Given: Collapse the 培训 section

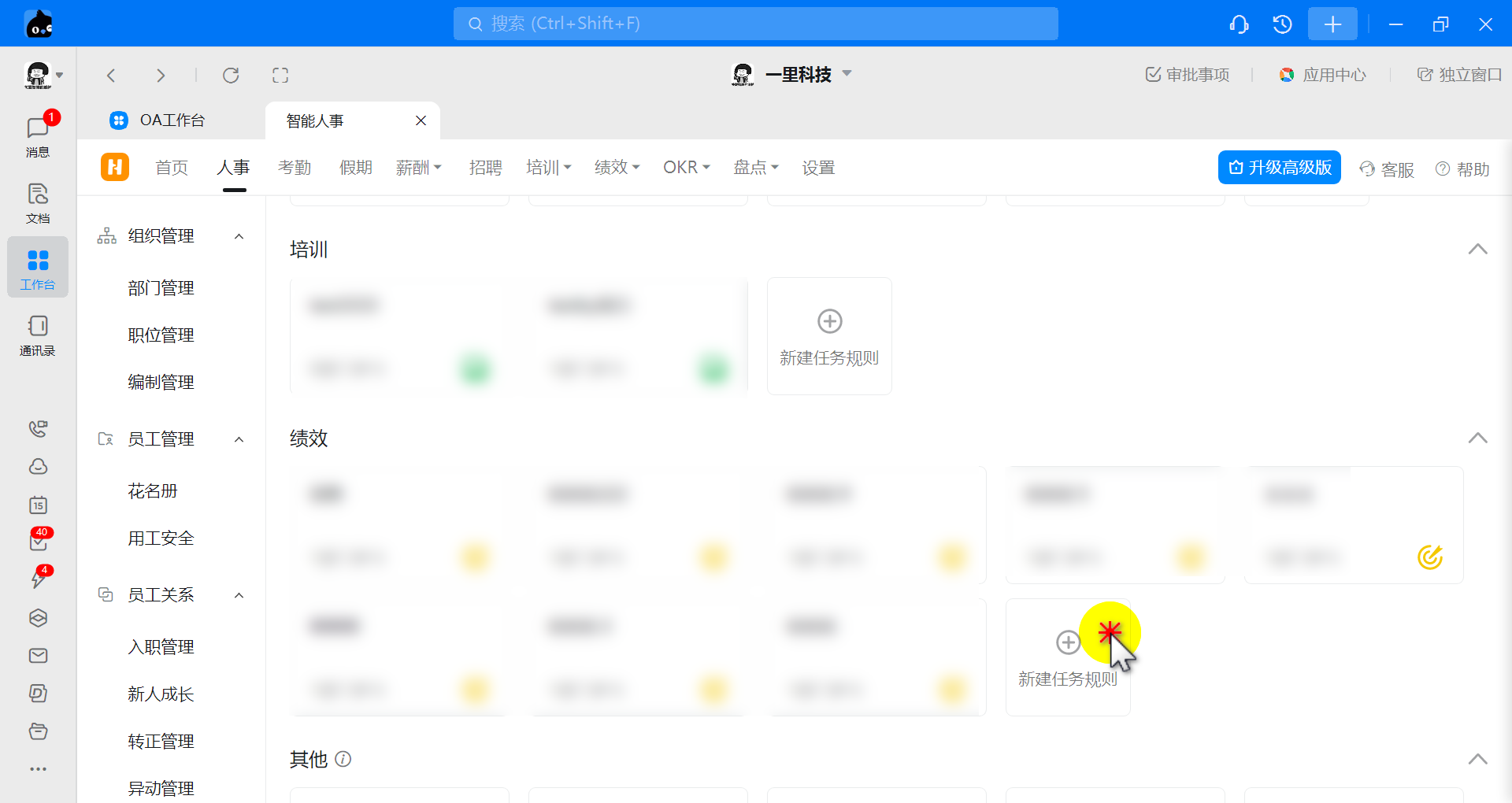Looking at the screenshot, I should (1477, 250).
